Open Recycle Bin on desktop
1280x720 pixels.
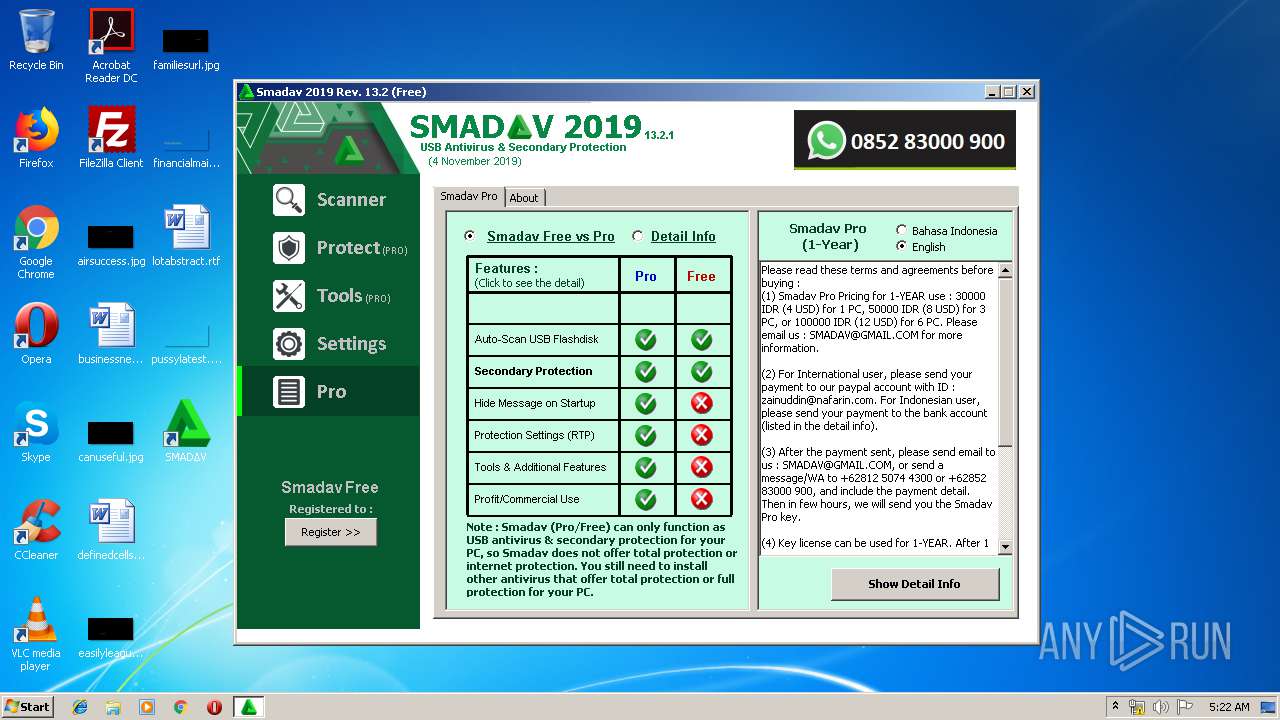coord(36,40)
